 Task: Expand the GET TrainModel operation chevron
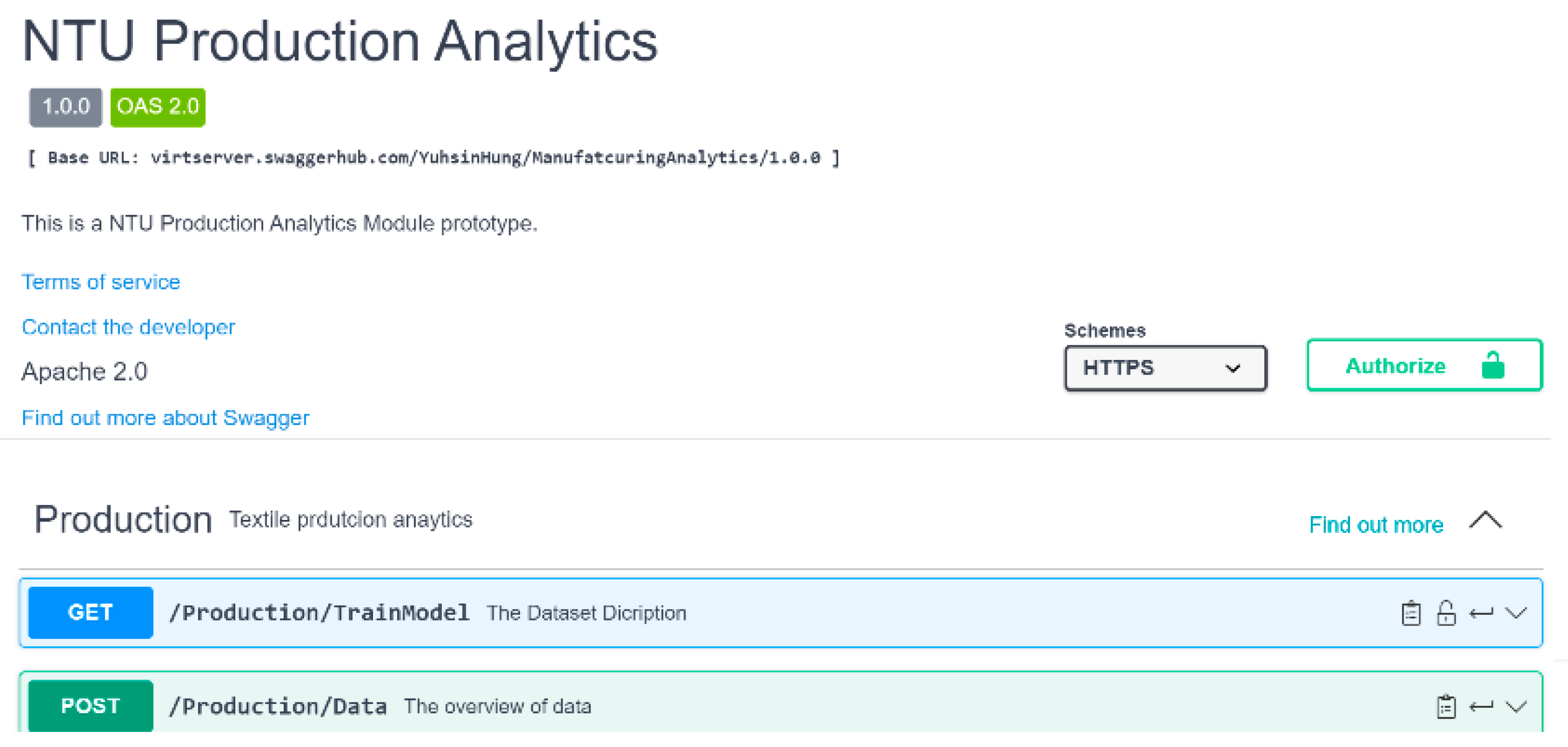(x=1515, y=613)
